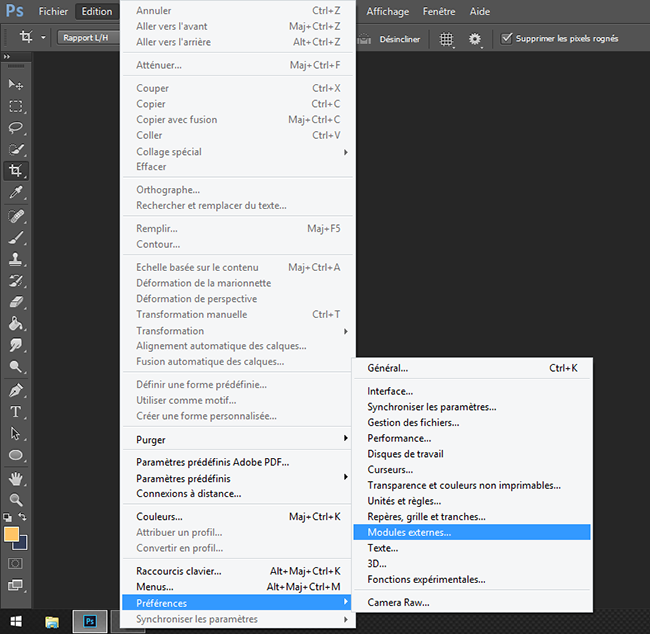This screenshot has height=634, width=650.
Task: Select the Pen tool
Action: [x=16, y=390]
